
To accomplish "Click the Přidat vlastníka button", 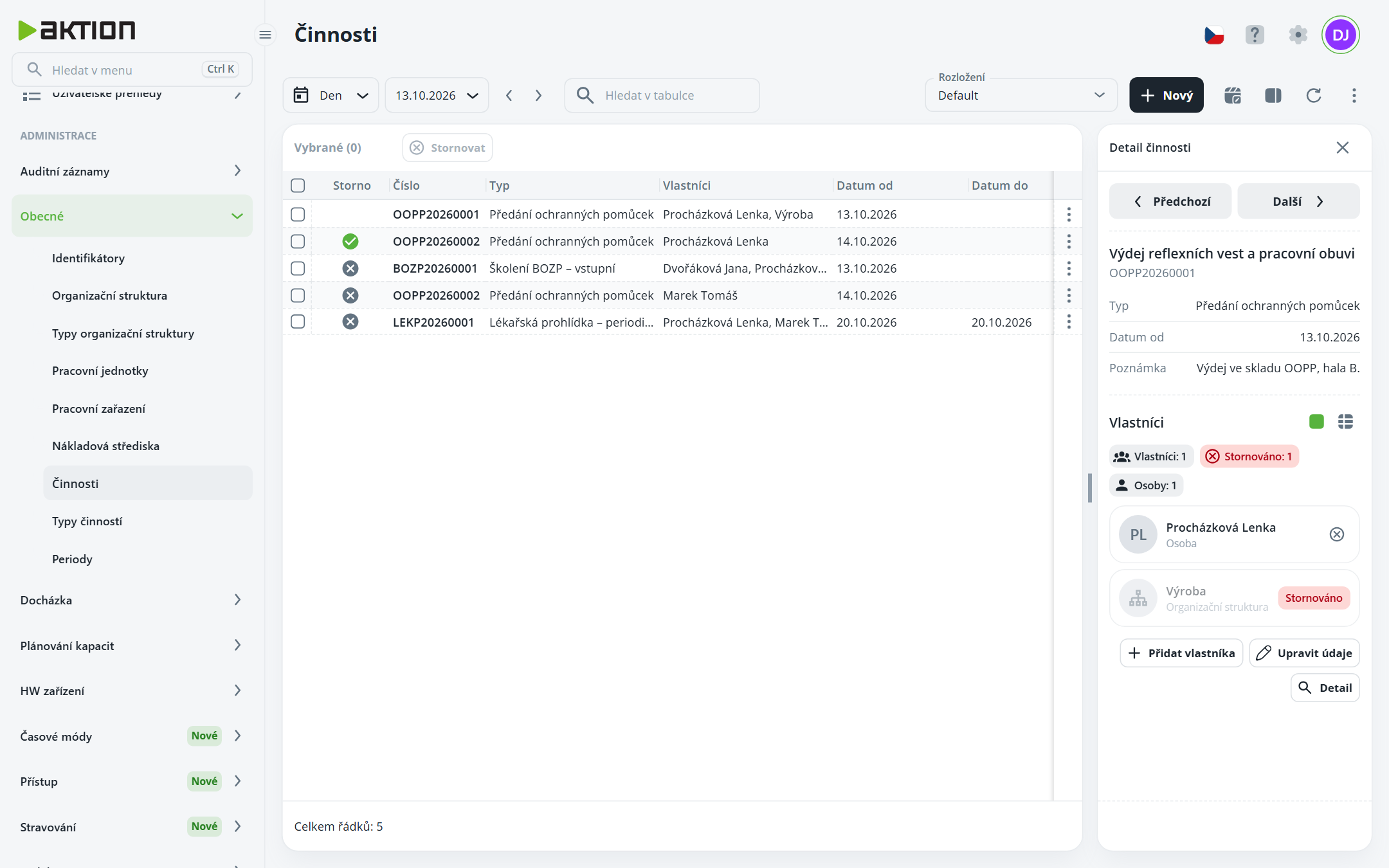I will [x=1181, y=653].
